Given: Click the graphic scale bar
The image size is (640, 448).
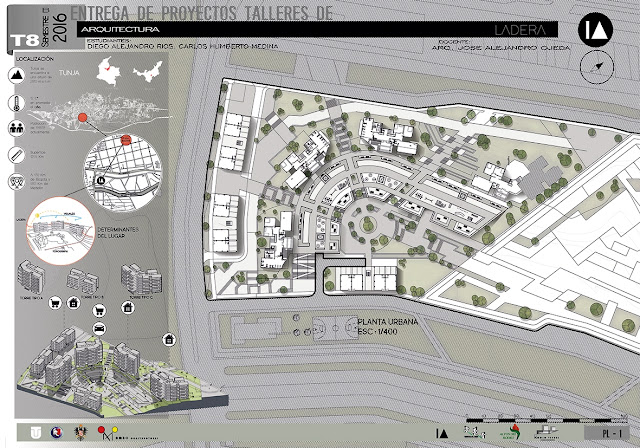Looking at the screenshot, I should coord(547,419).
